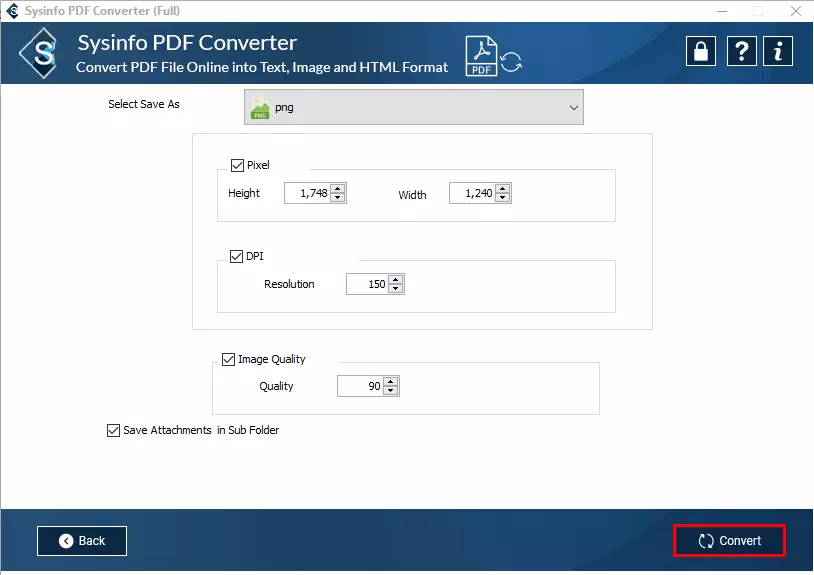Click the 'Resolution' label

(x=289, y=284)
